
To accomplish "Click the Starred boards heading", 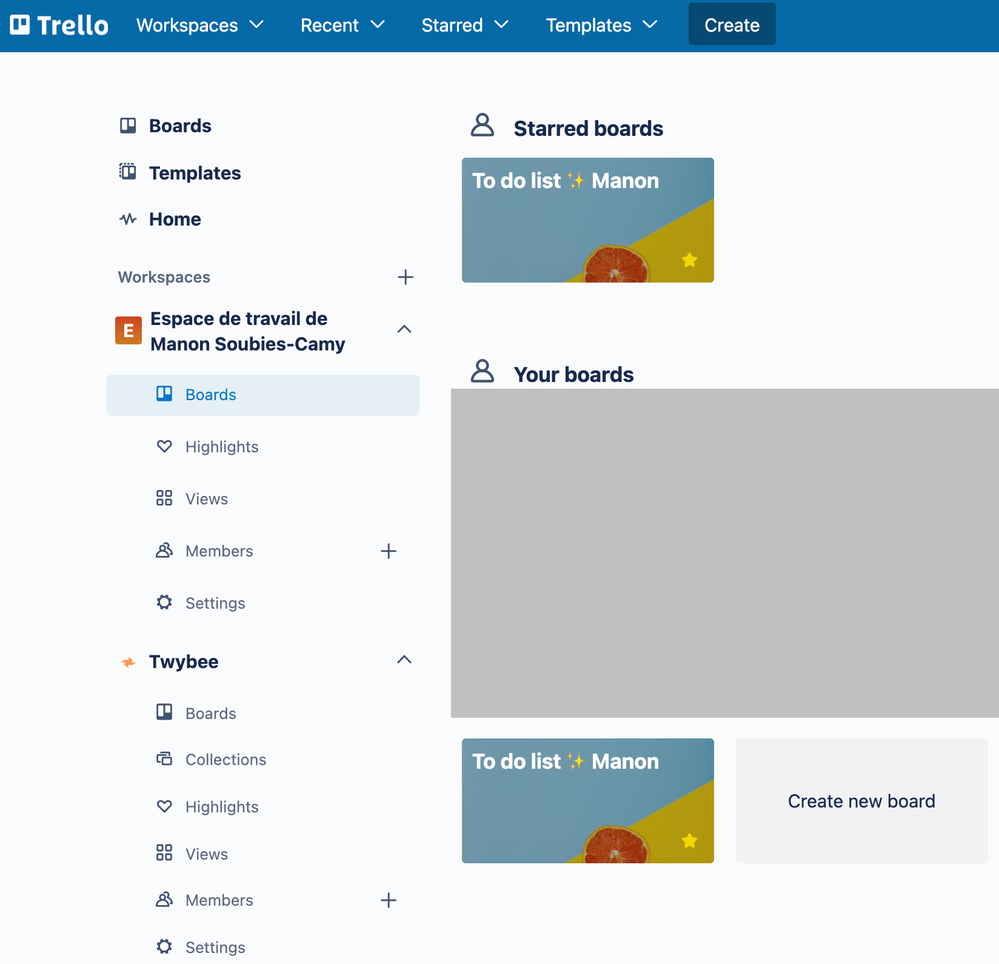I will (588, 129).
